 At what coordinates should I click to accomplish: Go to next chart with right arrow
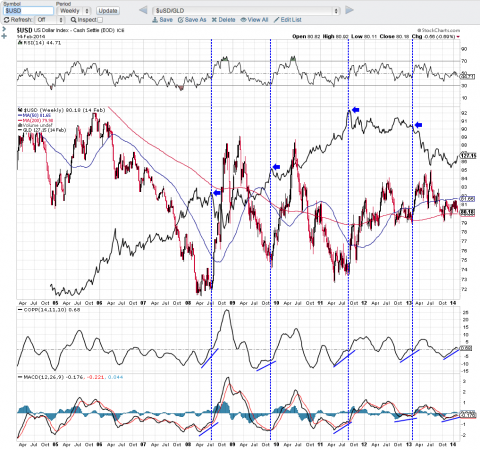[349, 10]
